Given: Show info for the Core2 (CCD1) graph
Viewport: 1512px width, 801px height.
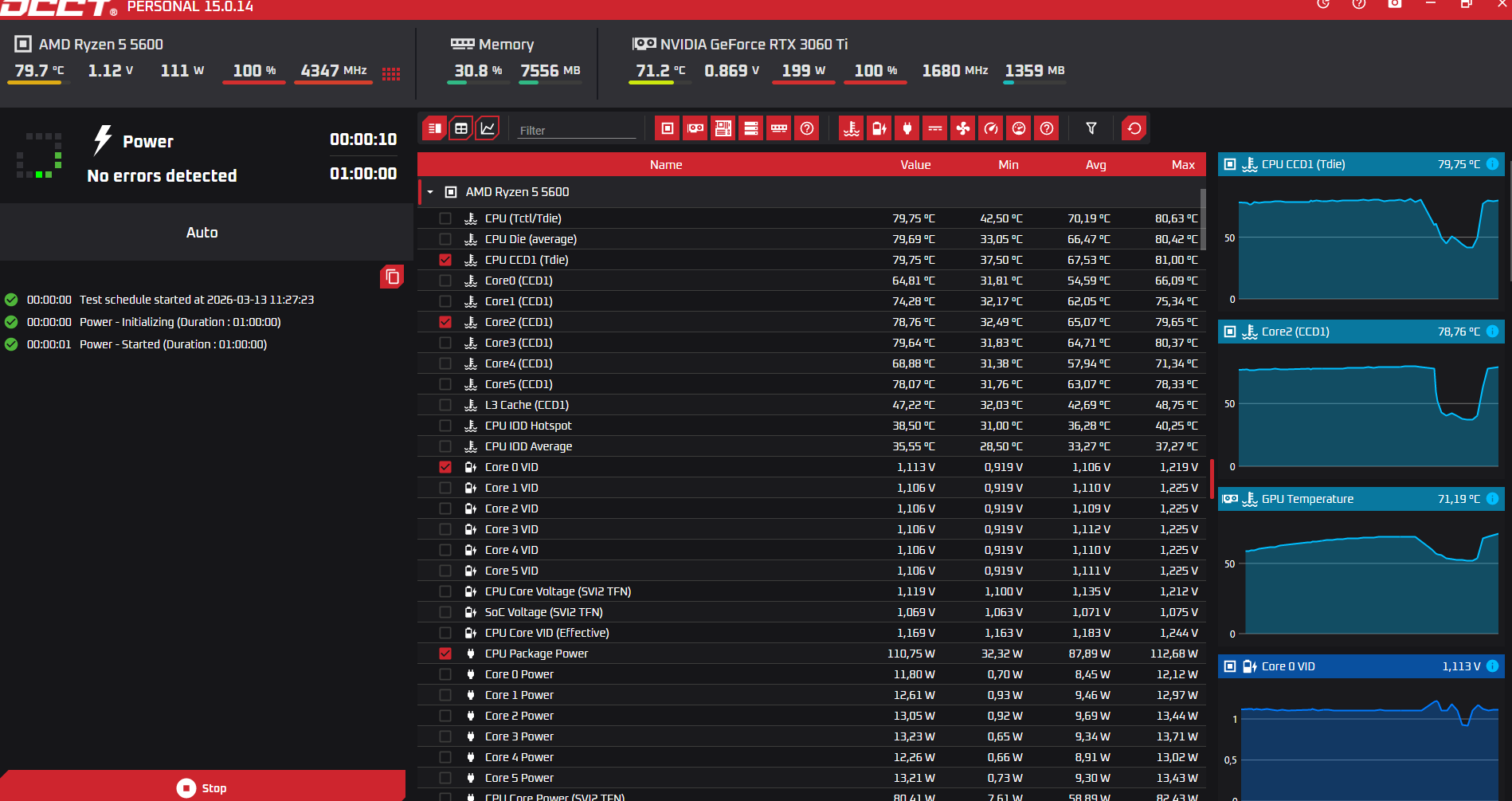Looking at the screenshot, I should pyautogui.click(x=1492, y=332).
